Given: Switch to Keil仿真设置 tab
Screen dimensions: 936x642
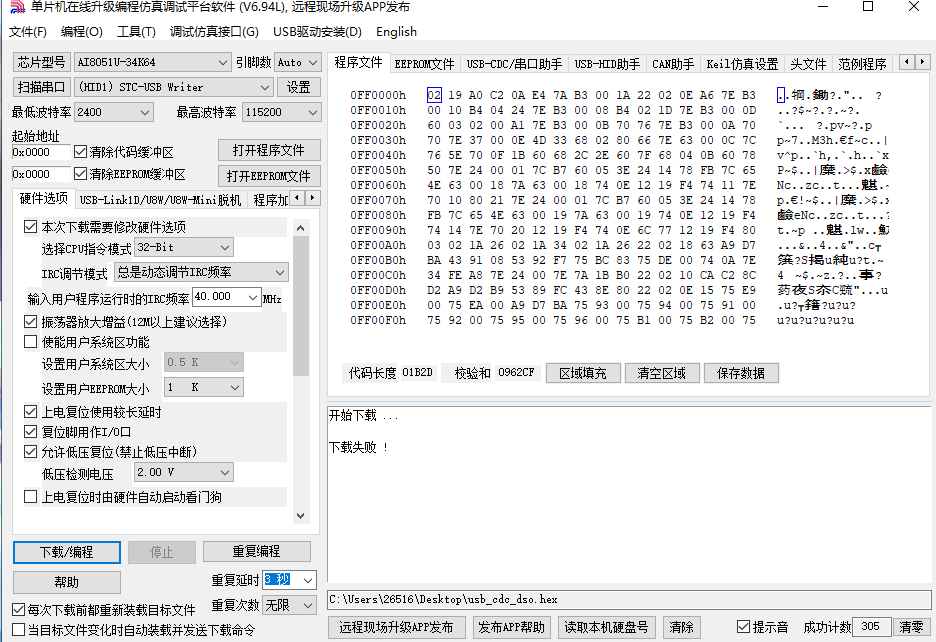Looking at the screenshot, I should click(x=742, y=64).
